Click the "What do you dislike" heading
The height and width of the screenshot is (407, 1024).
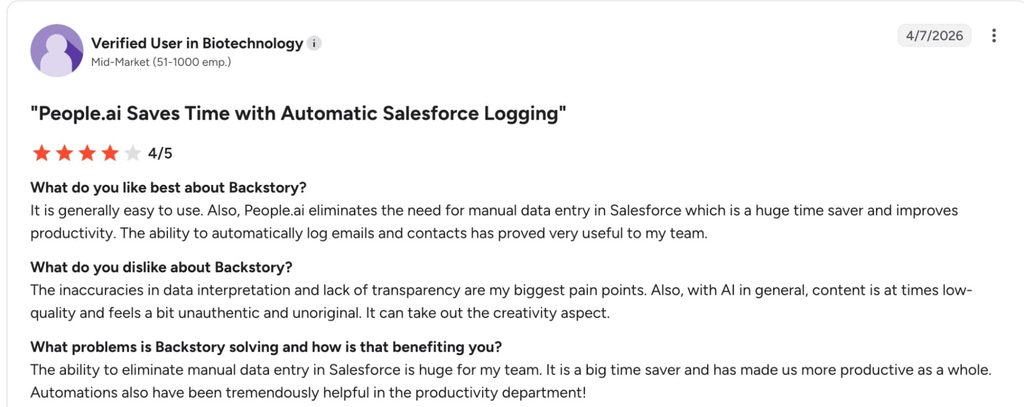[x=161, y=268]
